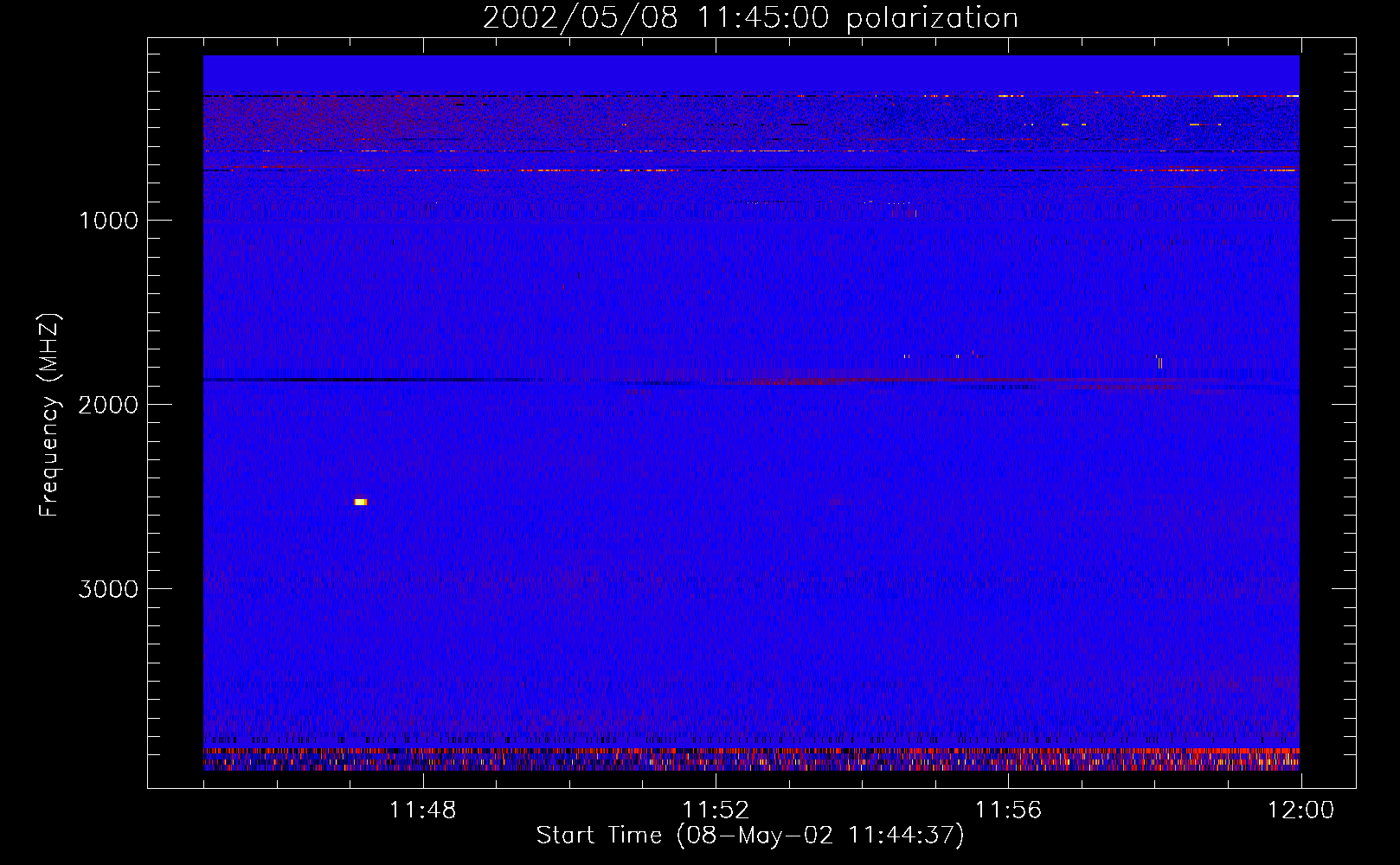
Task: Click the 11:56 time tick label
Action: point(1008,811)
